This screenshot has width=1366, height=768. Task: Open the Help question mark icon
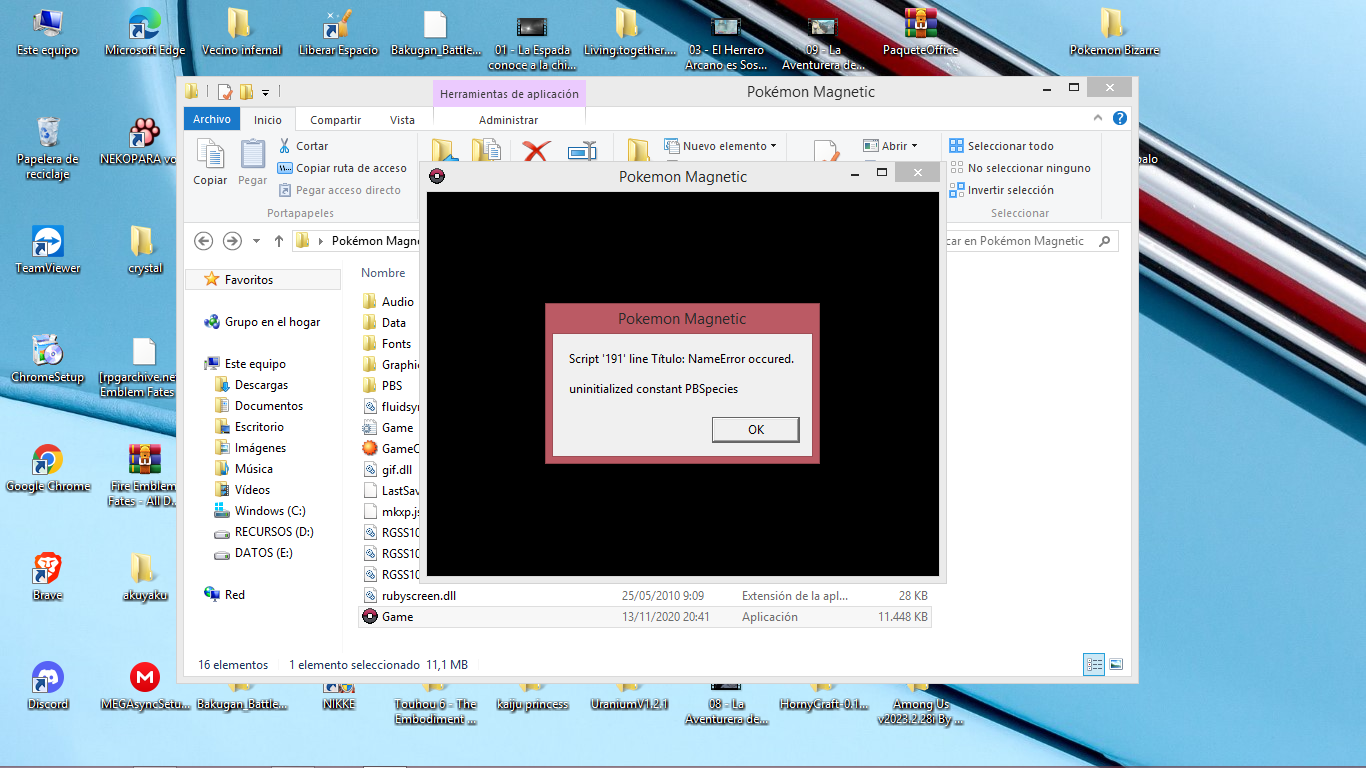[1120, 118]
